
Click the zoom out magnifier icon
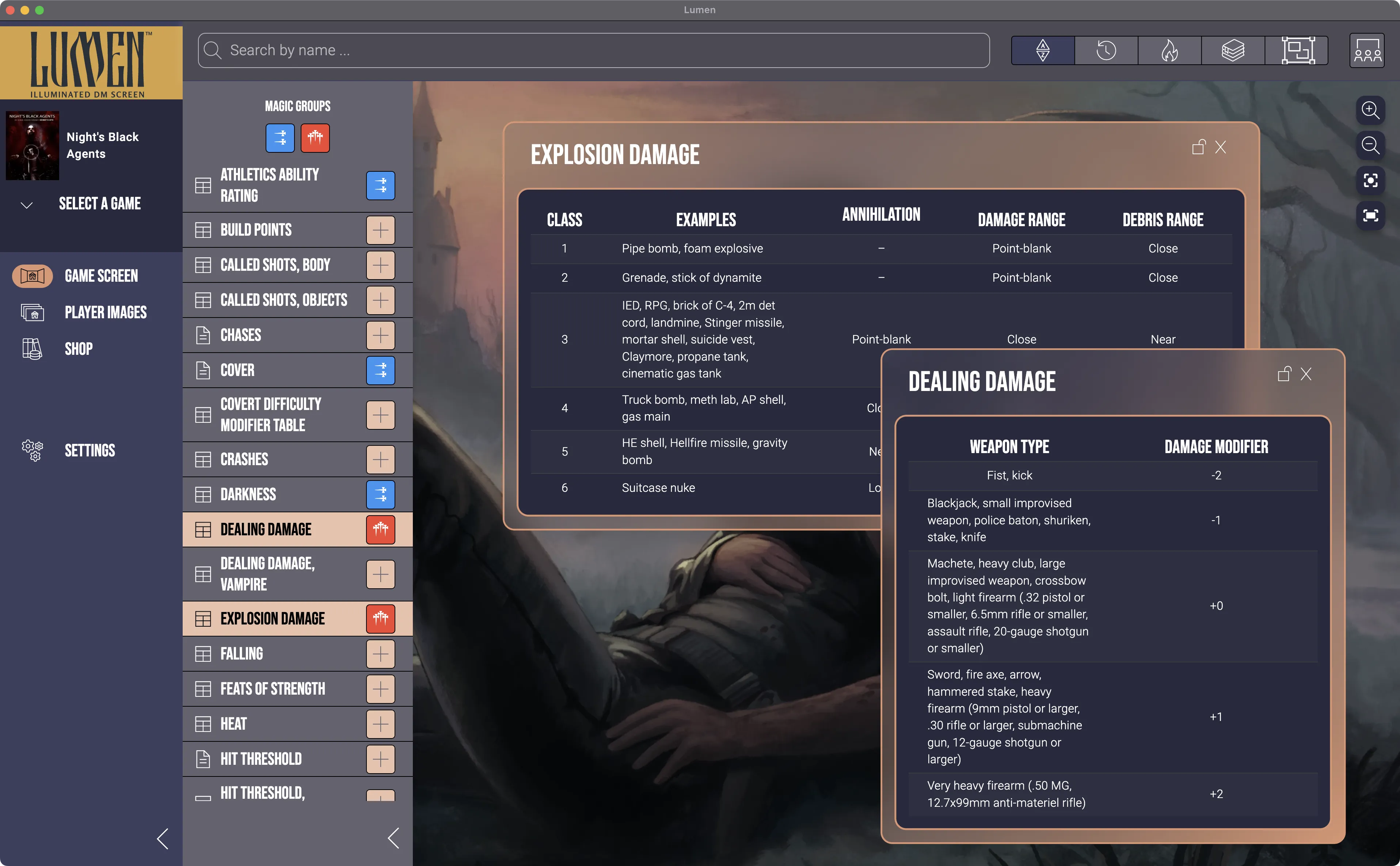1370,145
